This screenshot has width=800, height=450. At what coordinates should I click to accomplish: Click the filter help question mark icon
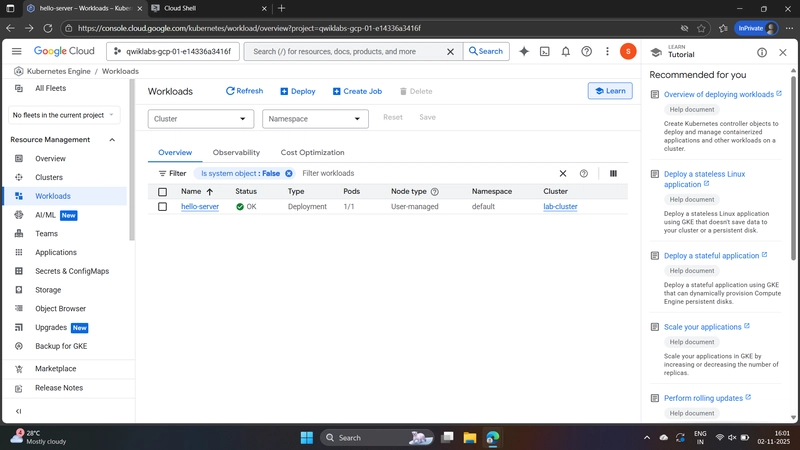[584, 173]
